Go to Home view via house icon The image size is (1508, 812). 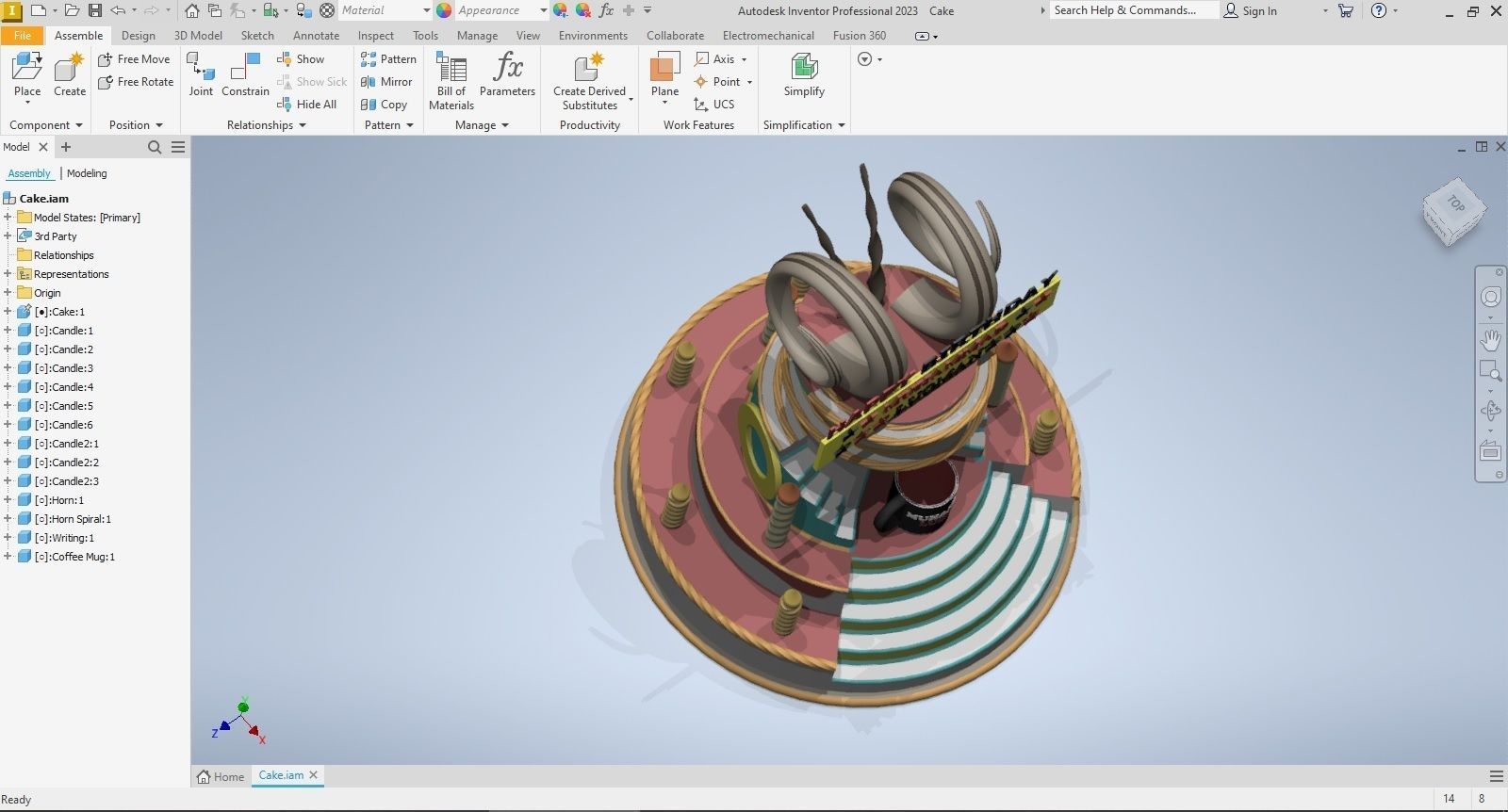192,10
